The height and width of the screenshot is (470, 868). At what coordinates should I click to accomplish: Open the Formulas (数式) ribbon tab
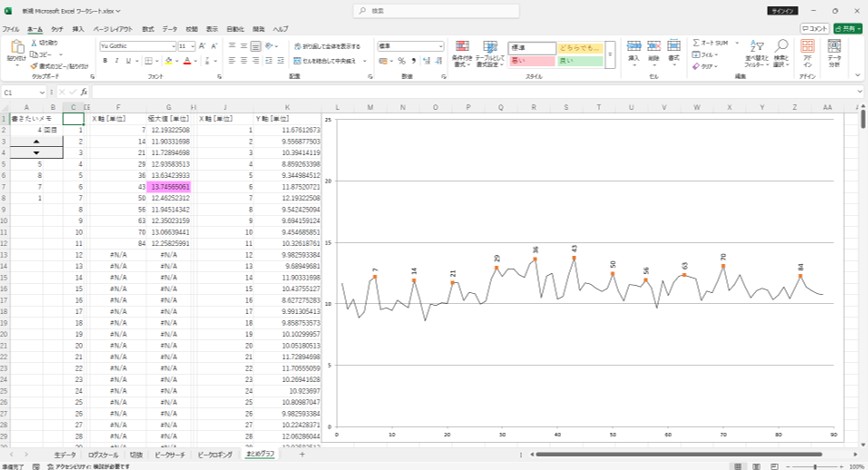(148, 29)
